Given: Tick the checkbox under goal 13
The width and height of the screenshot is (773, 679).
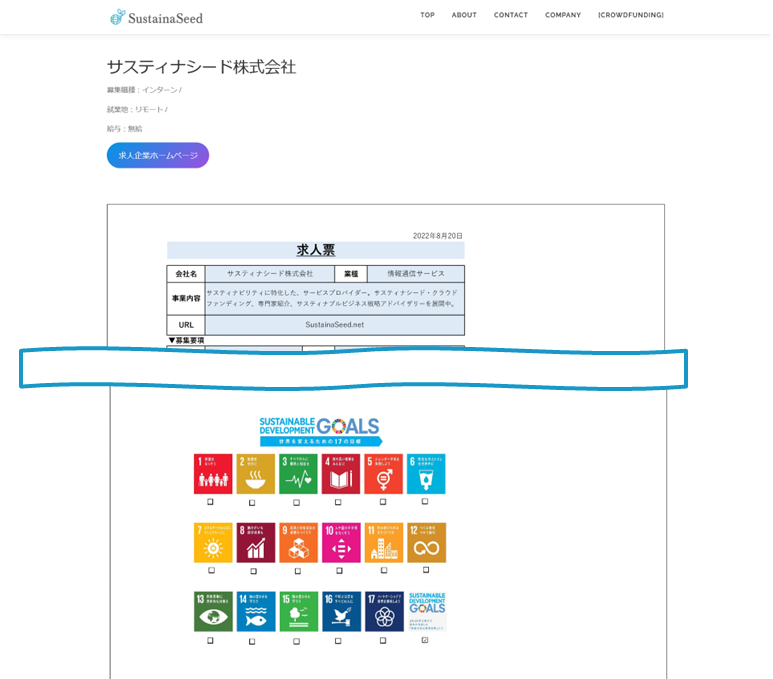Looking at the screenshot, I should tap(211, 640).
